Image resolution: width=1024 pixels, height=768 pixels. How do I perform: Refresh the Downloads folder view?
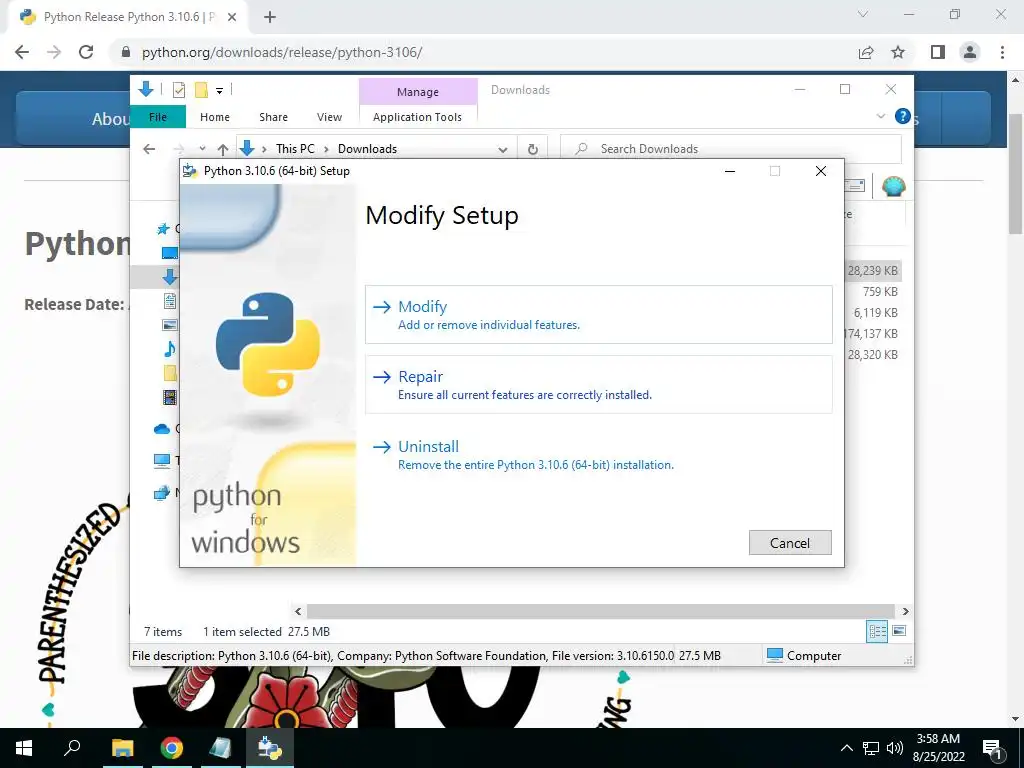coord(533,150)
